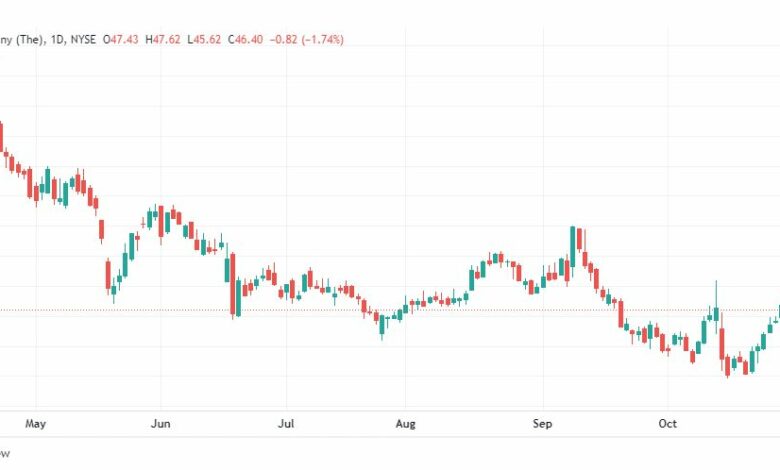Screen dimensions: 780x470
Task: Select the lowest red candle in mid-October
Action: pos(727,366)
